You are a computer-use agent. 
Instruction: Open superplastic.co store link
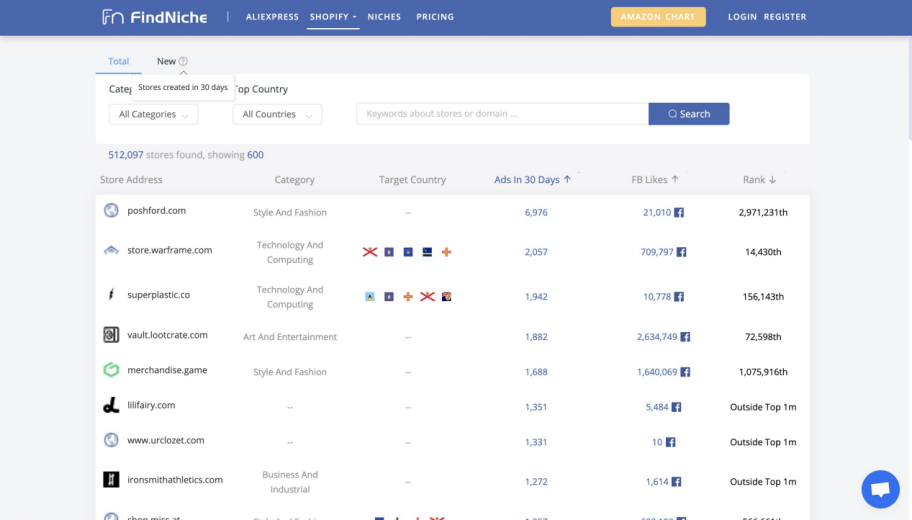tap(159, 295)
